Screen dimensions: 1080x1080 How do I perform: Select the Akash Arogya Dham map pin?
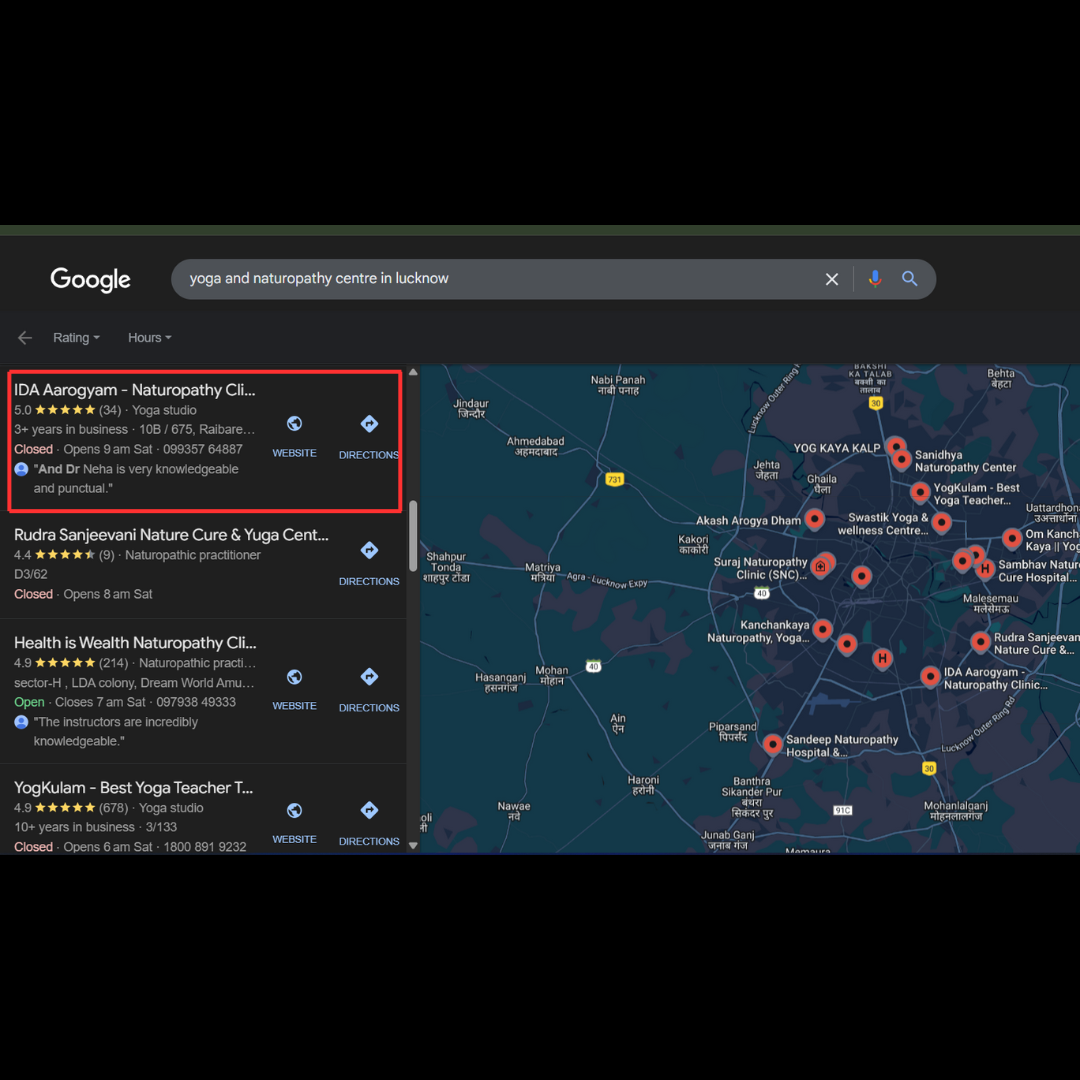815,518
